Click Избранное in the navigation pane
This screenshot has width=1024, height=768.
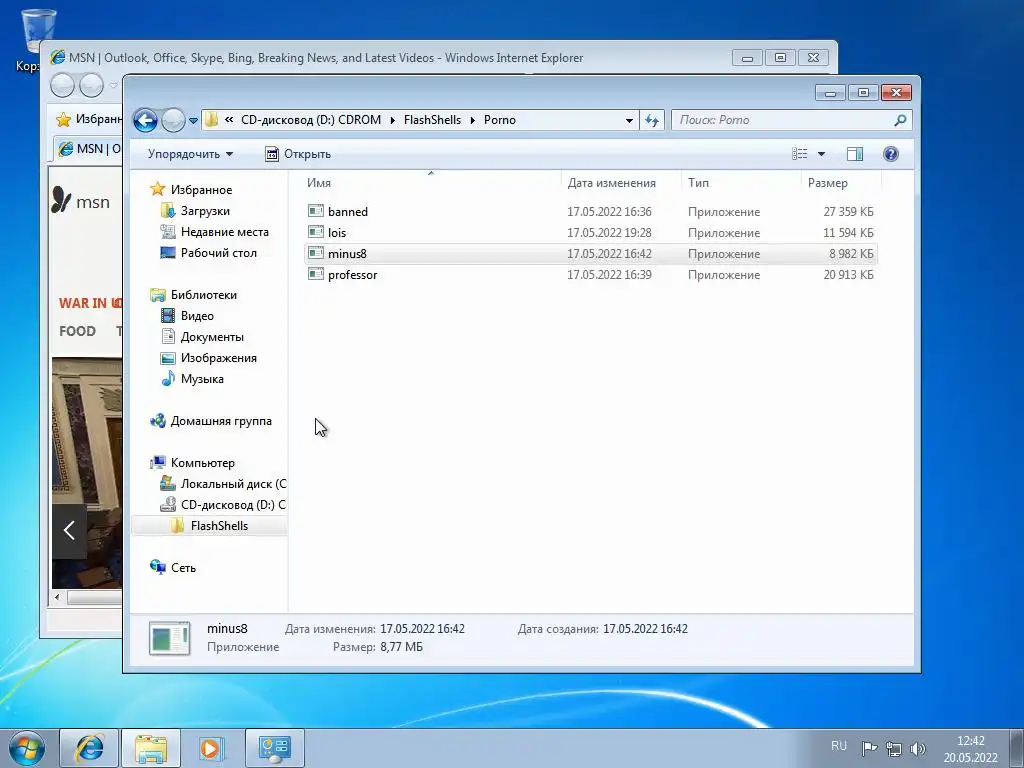(201, 190)
